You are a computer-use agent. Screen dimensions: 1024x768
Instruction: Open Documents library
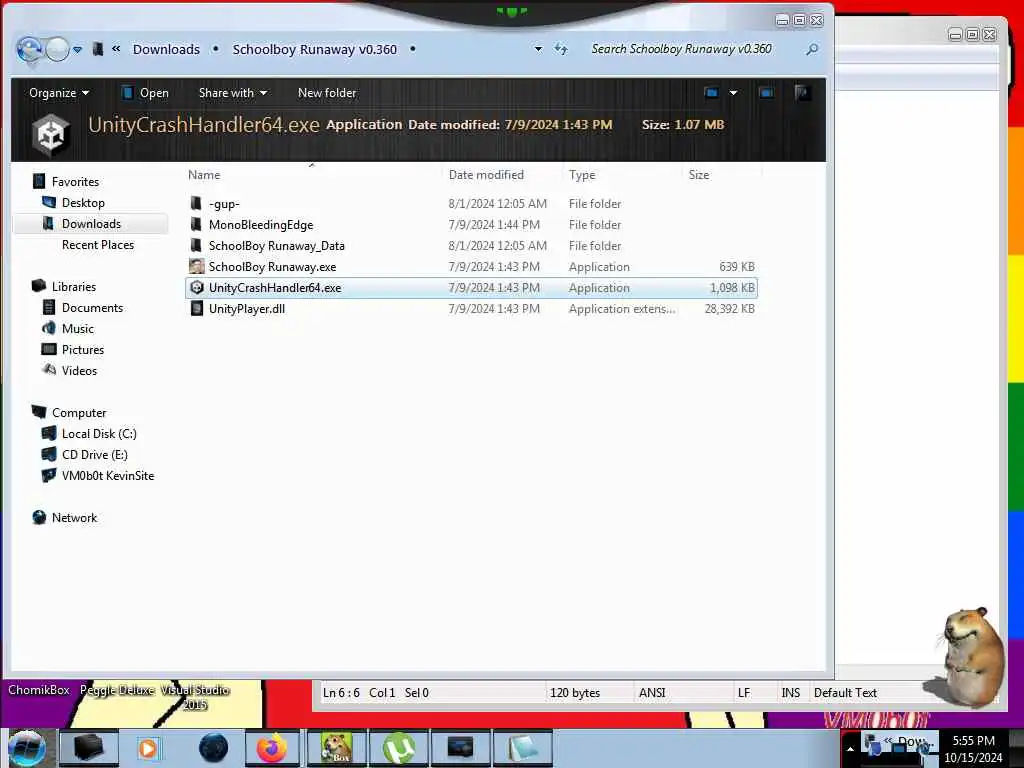pyautogui.click(x=92, y=308)
